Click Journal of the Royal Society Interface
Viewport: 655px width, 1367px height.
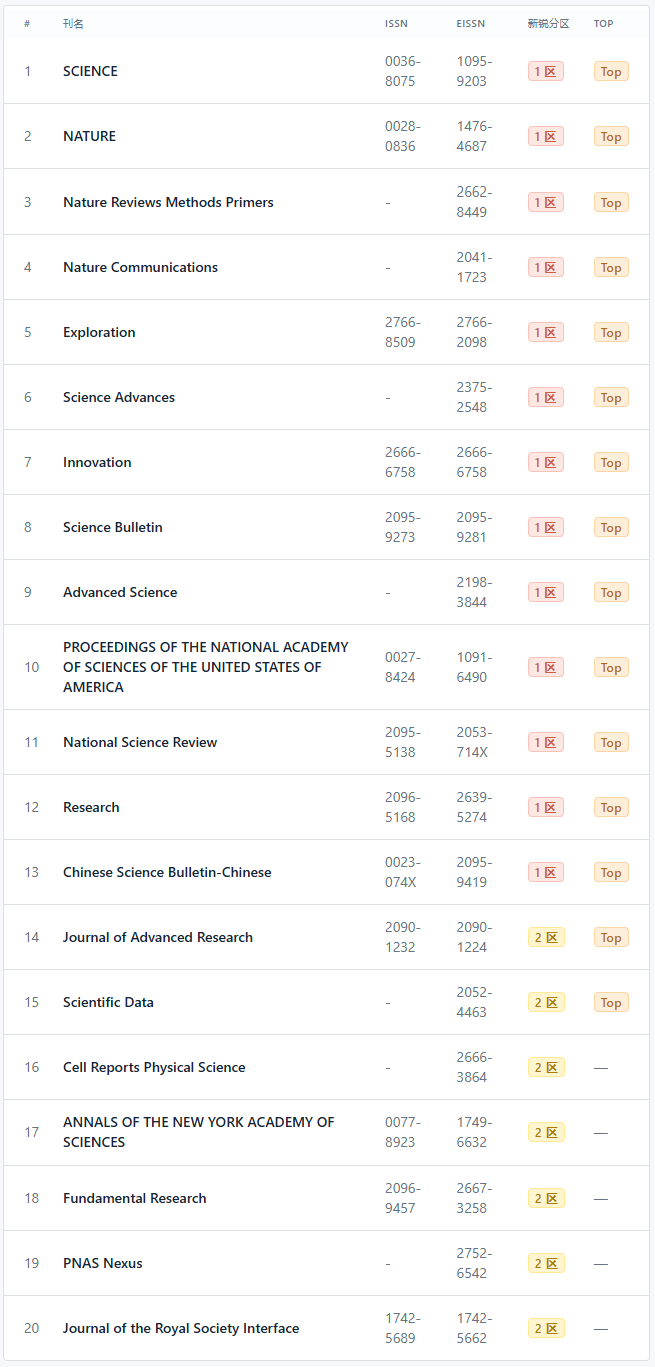[181, 1328]
